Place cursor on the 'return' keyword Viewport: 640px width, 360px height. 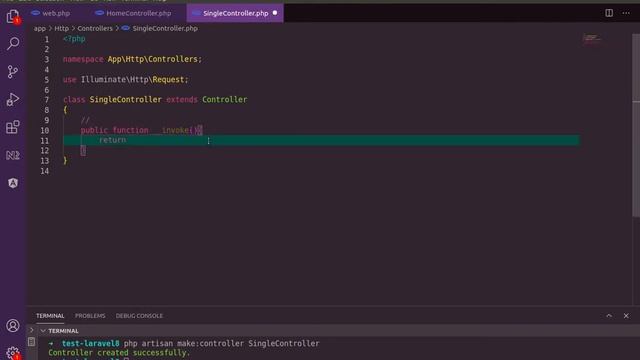(112, 140)
